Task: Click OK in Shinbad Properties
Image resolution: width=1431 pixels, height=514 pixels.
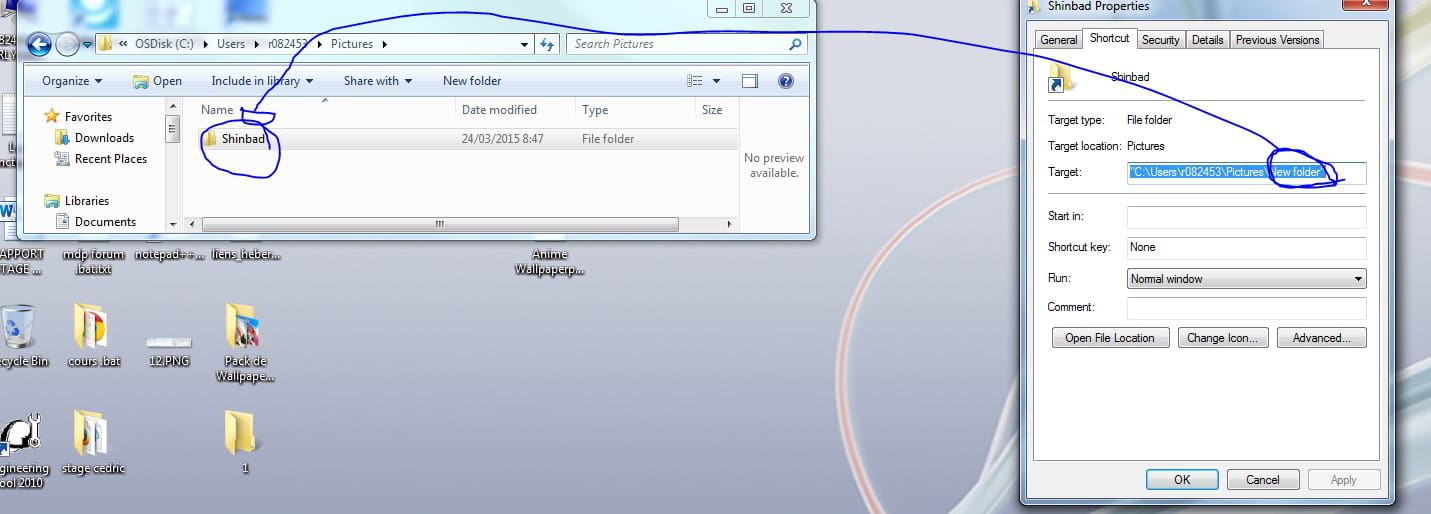Action: tap(1182, 480)
